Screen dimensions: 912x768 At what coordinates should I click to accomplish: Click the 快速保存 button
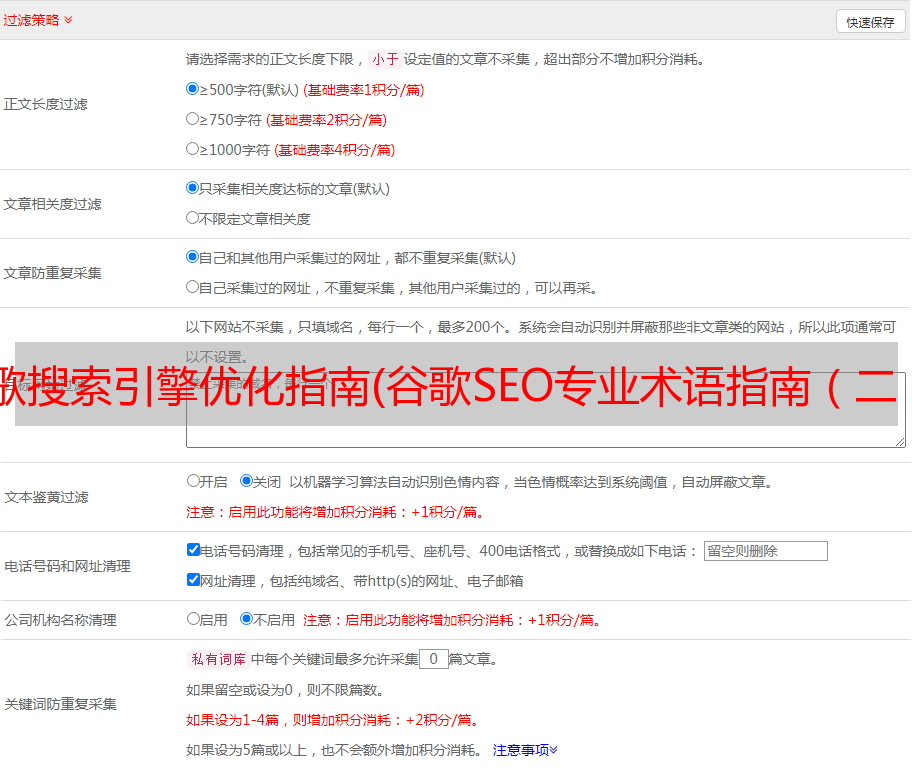tap(870, 22)
